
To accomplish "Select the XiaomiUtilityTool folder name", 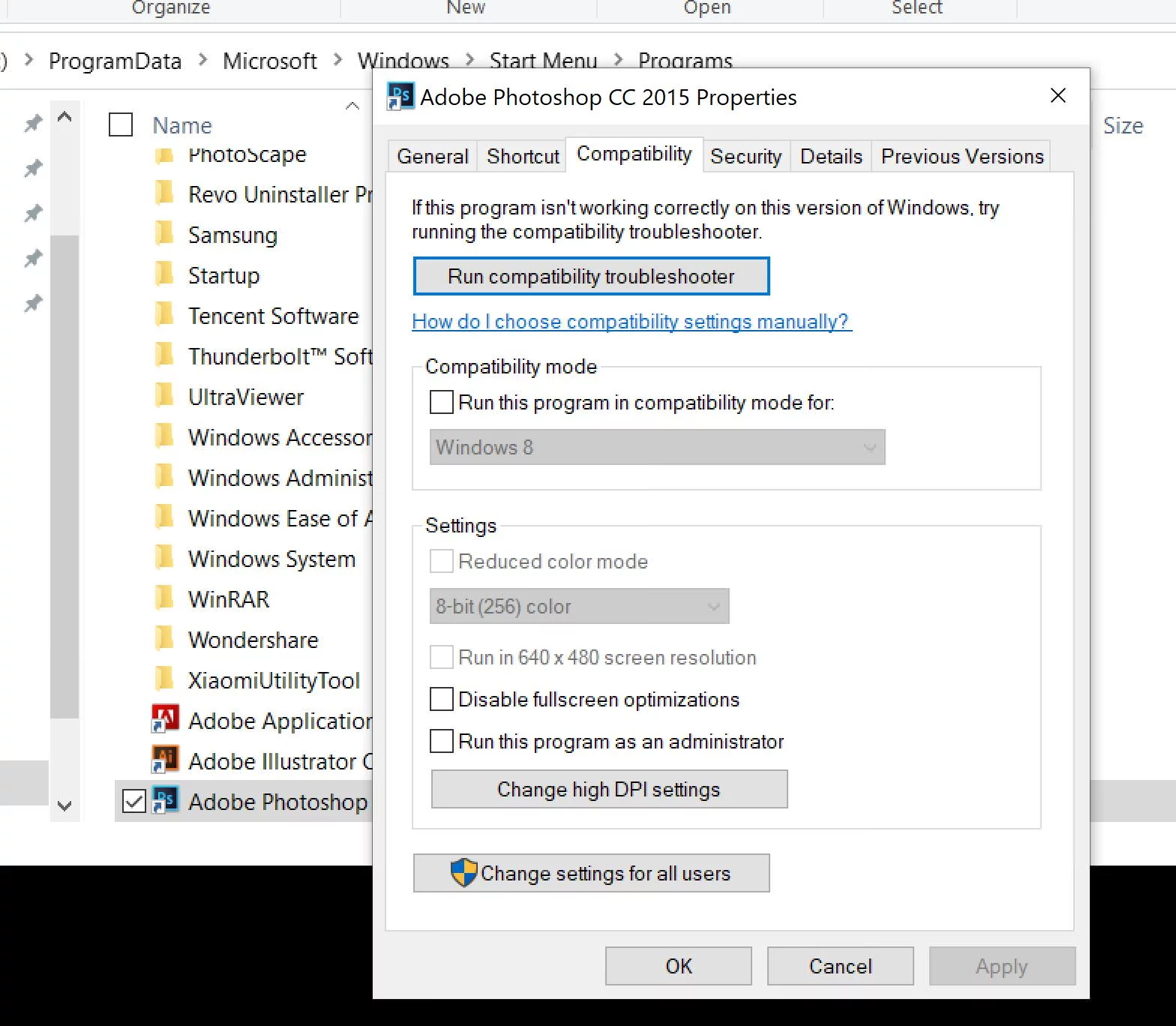I will point(274,680).
